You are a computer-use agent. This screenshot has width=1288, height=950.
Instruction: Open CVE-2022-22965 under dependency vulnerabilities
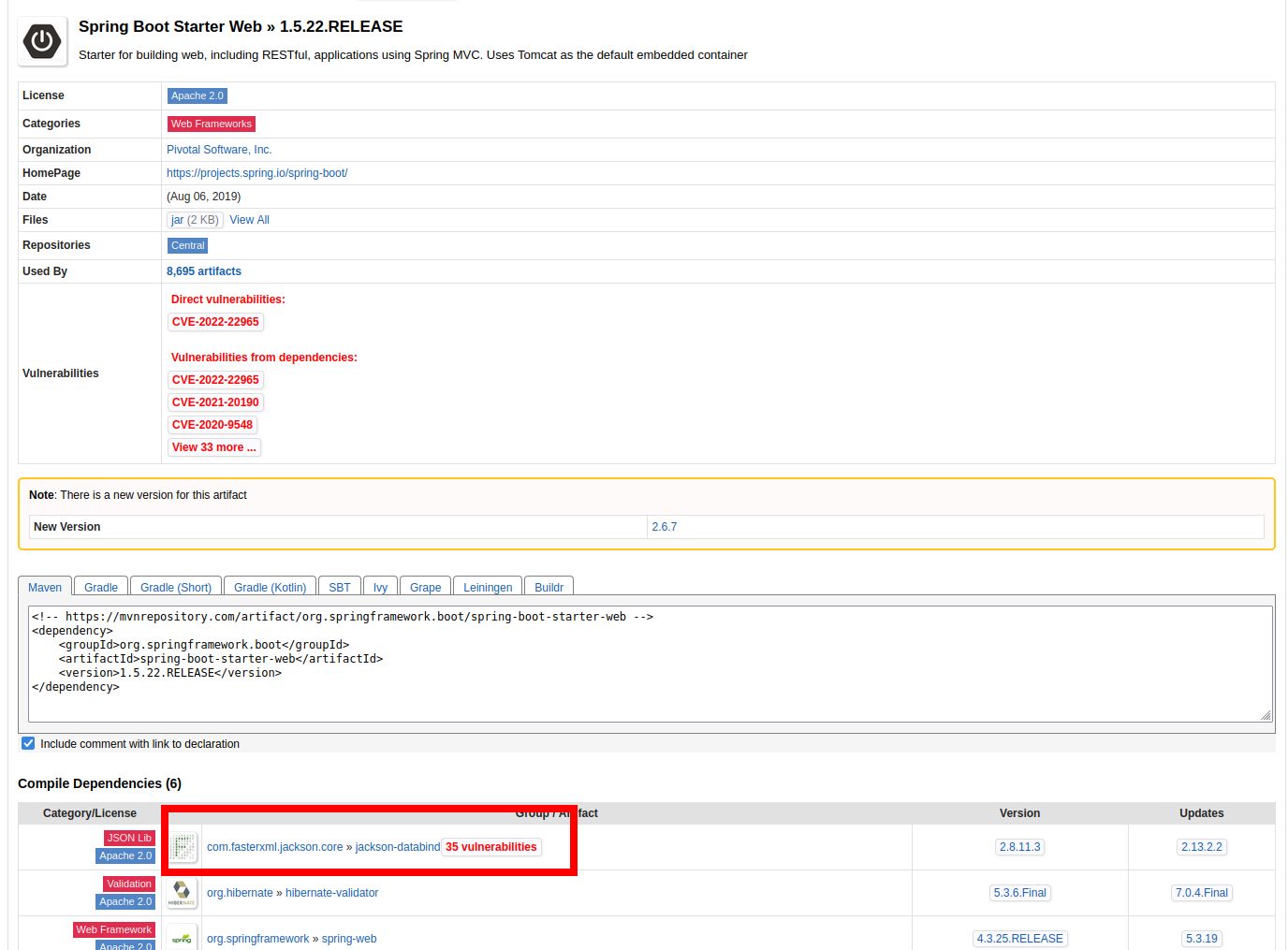pos(215,380)
